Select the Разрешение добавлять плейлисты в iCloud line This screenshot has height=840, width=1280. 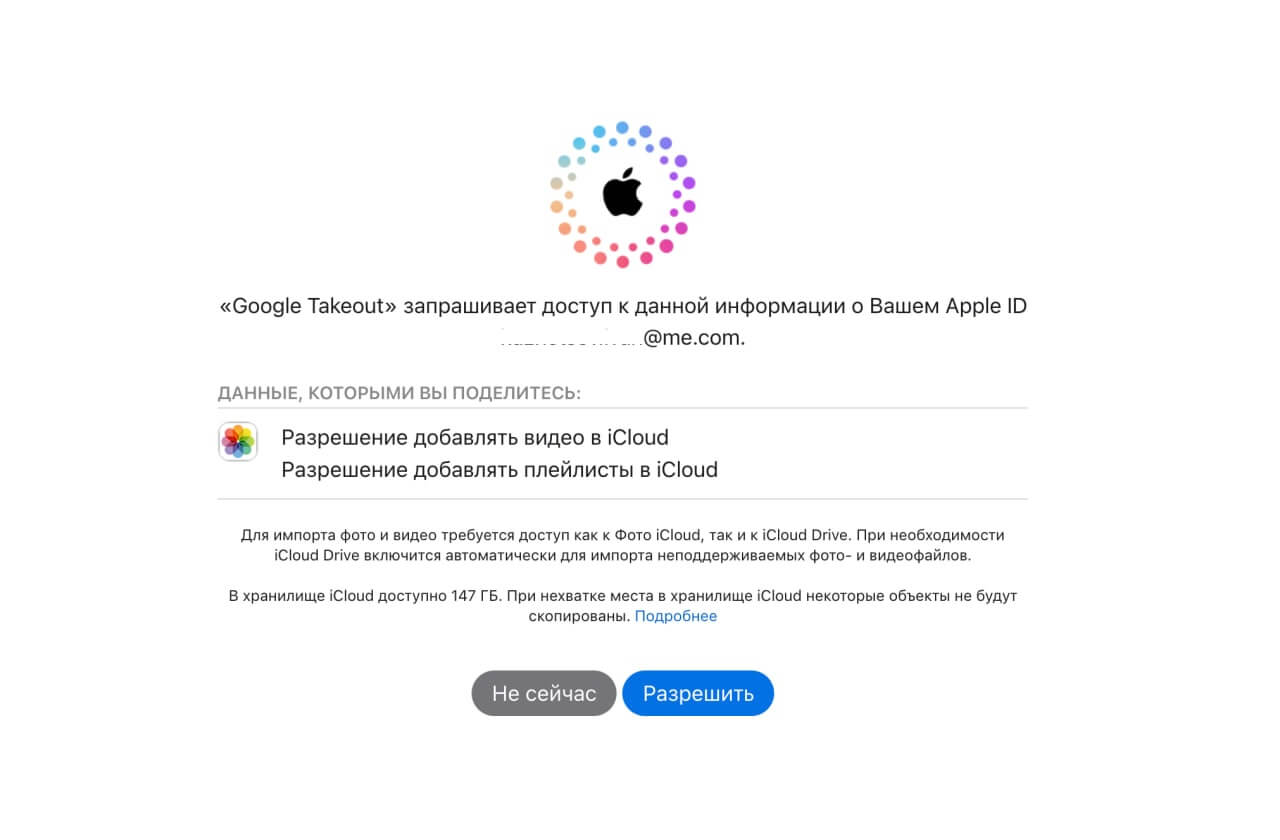pos(500,470)
